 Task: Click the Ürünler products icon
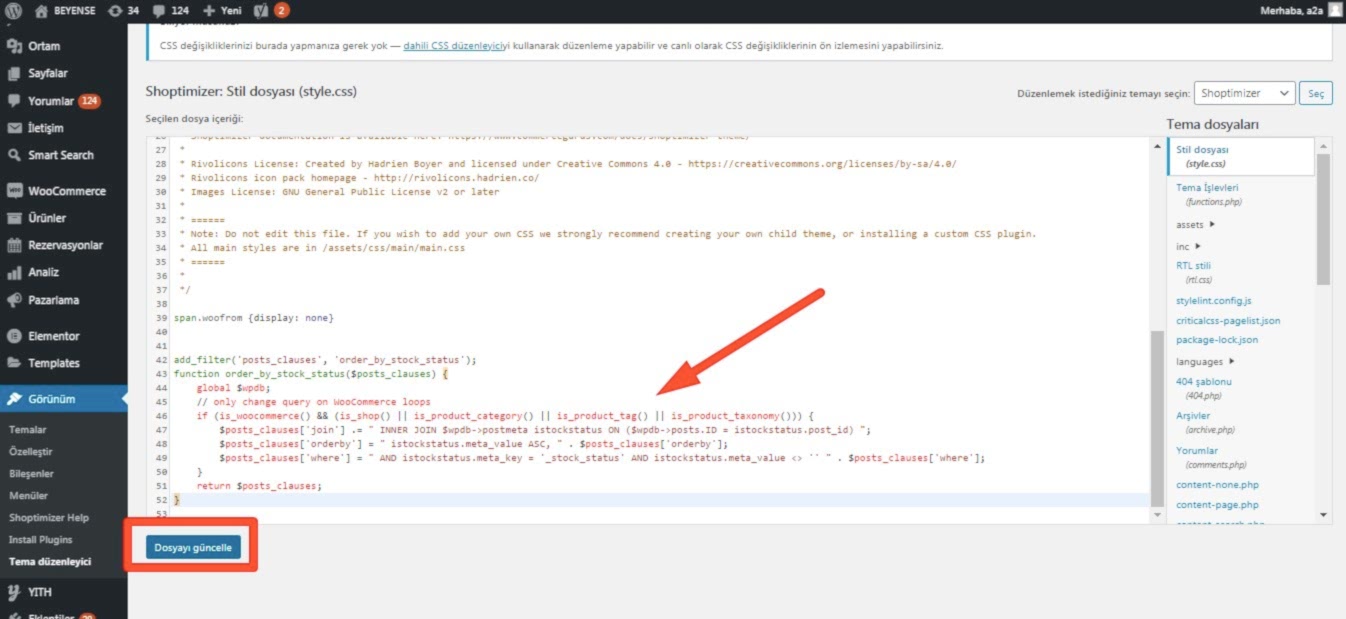click(x=15, y=218)
